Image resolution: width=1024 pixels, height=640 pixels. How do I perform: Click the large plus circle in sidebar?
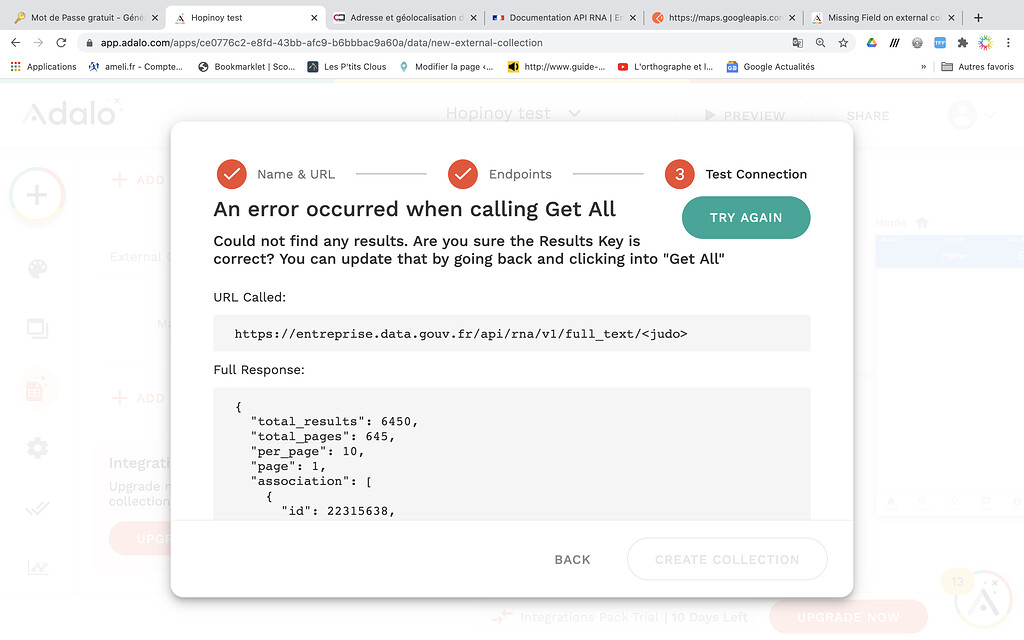(37, 195)
